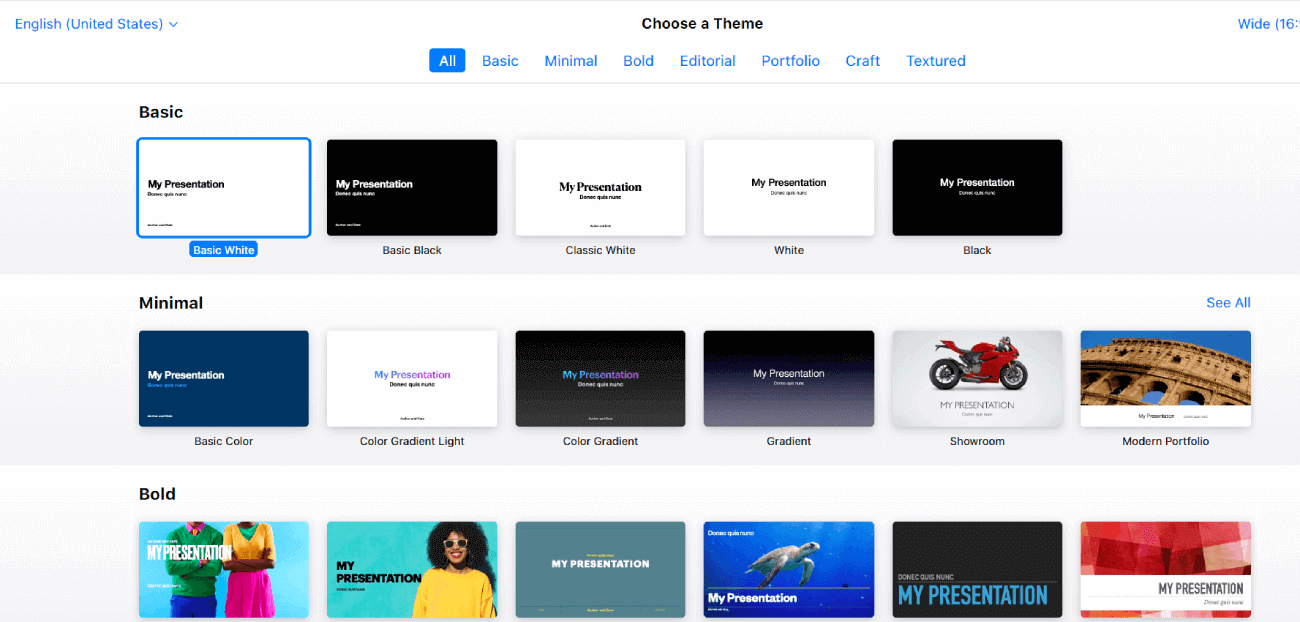
Task: Pick the Basic Color blue theme
Action: pyautogui.click(x=223, y=378)
